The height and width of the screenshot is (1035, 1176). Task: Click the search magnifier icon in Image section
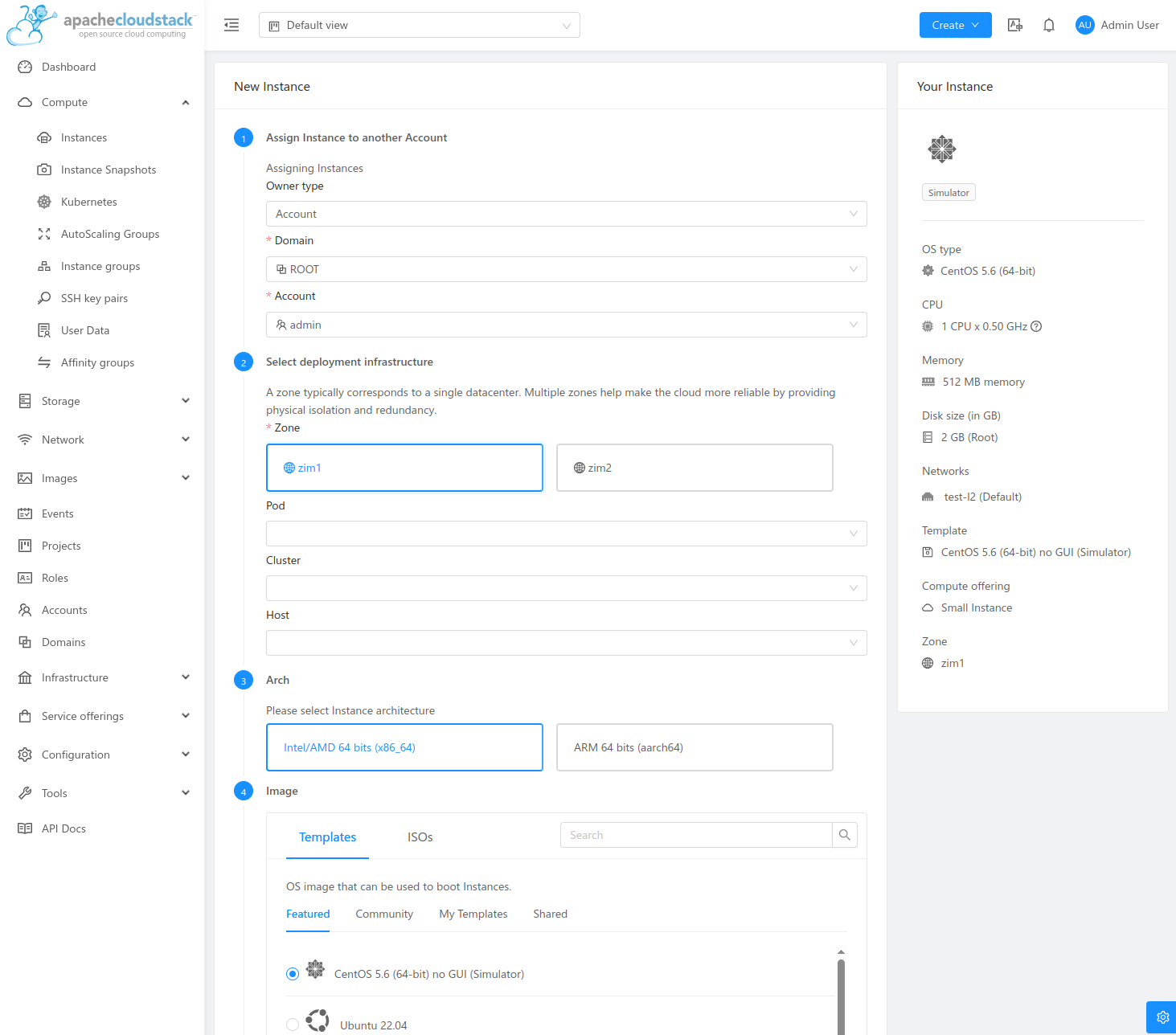pyautogui.click(x=844, y=835)
